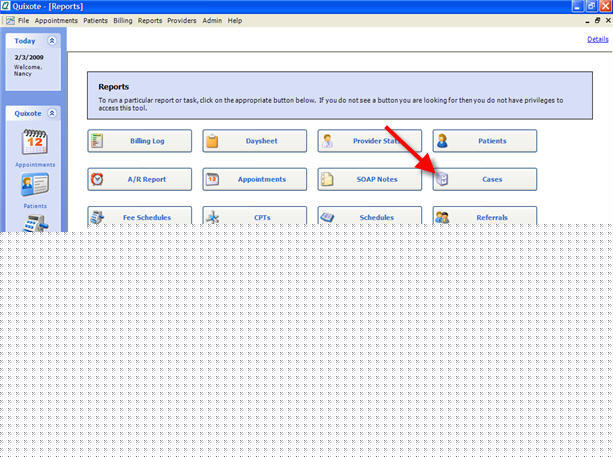Open the Fee Schedules report
The height and width of the screenshot is (457, 613).
pyautogui.click(x=140, y=216)
